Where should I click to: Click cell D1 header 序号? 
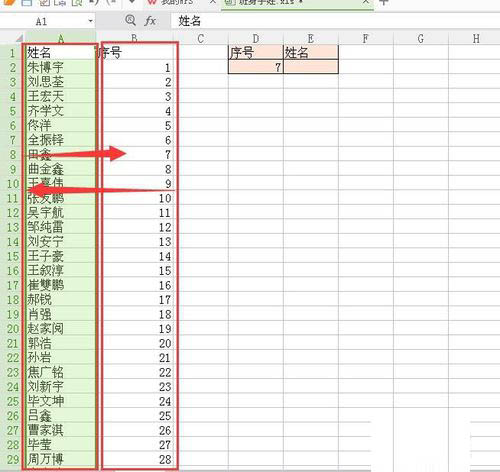(256, 53)
